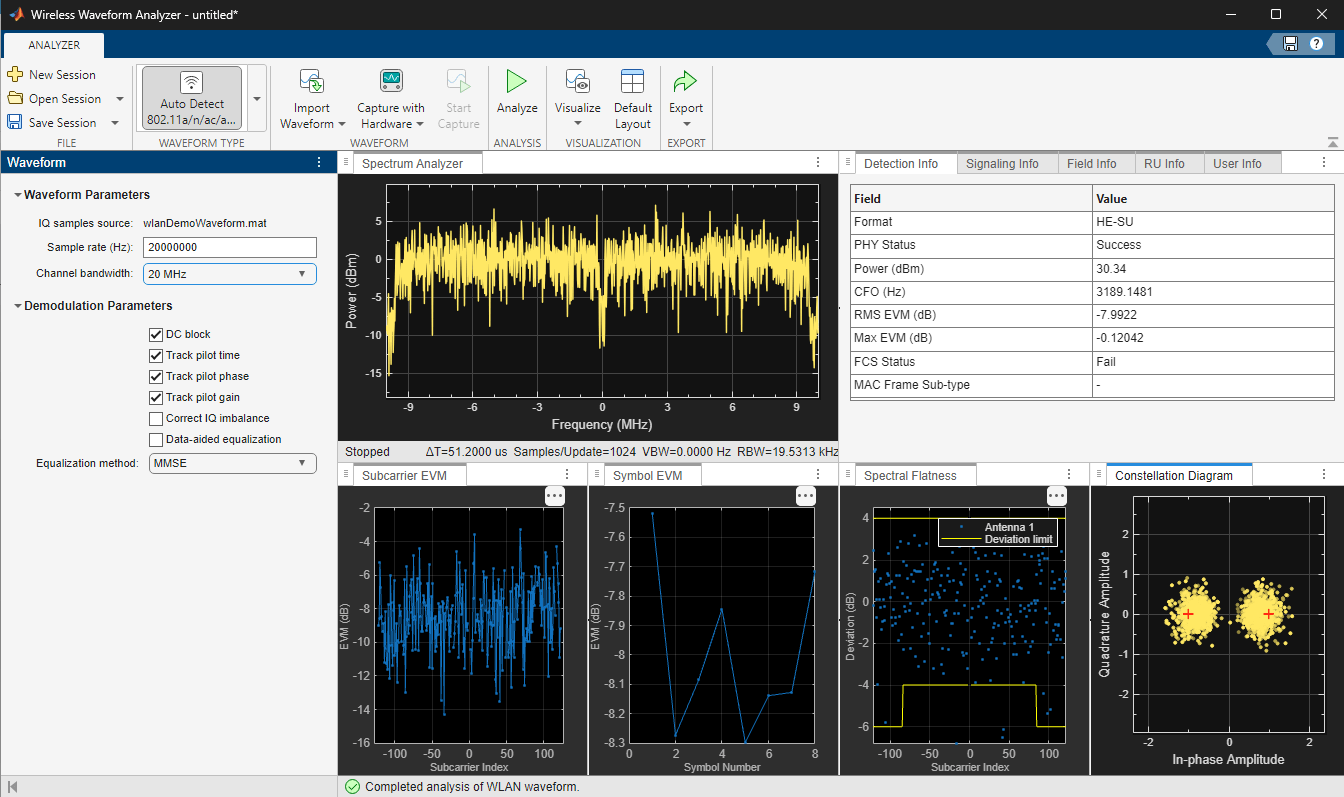Screen dimensions: 1344x797
Task: Select Auto Detect 802.11a/n/ac waveform type
Action: 191,97
